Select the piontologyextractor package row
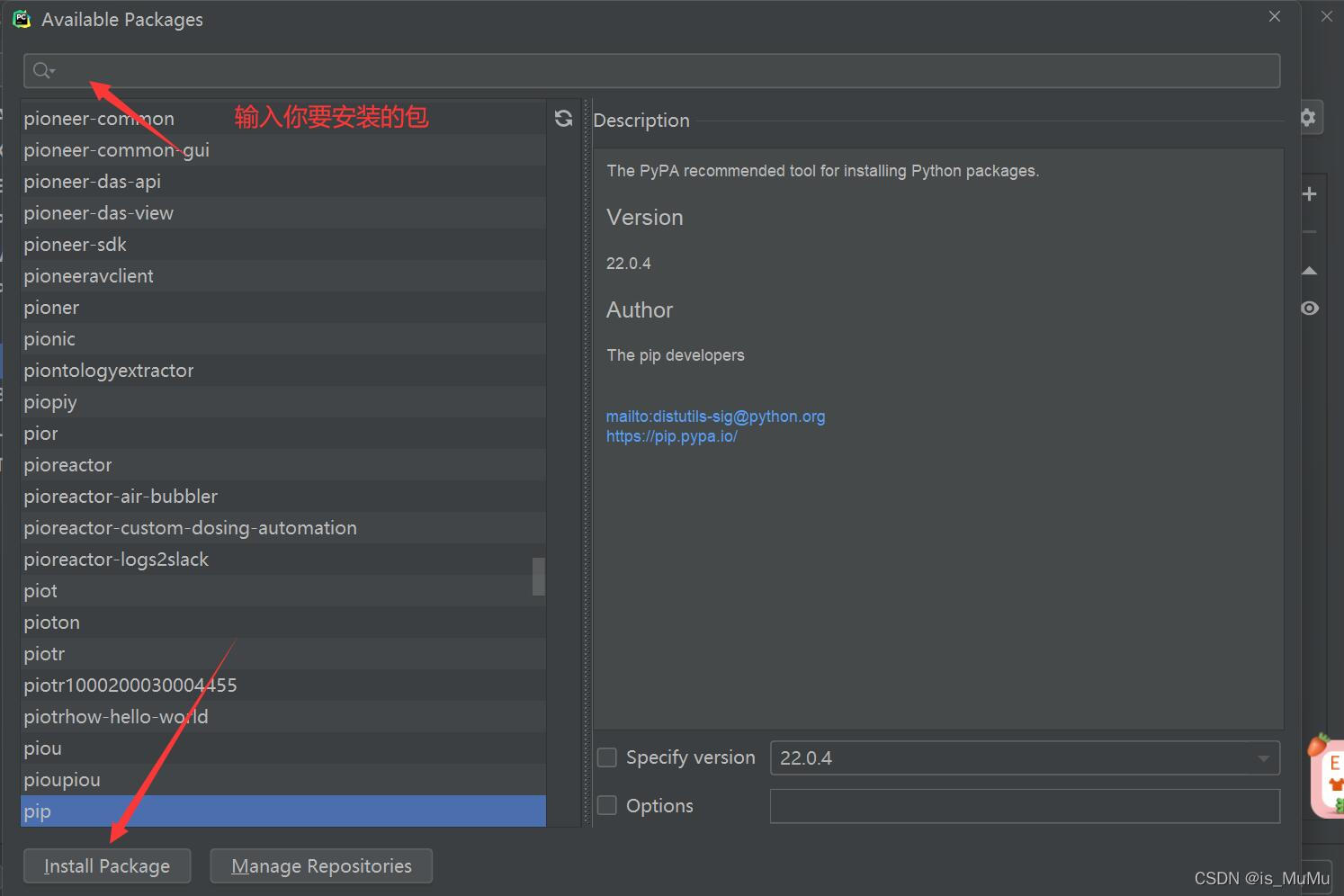1344x896 pixels. point(283,371)
